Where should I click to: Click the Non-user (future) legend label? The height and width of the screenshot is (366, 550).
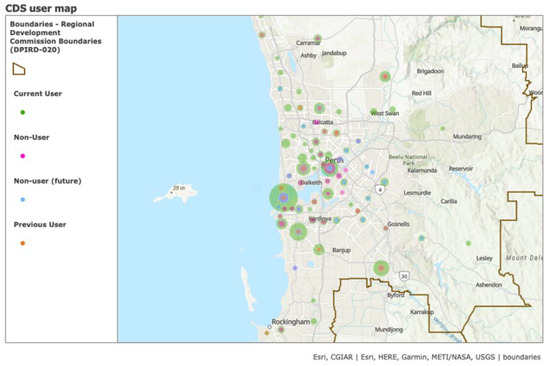coord(47,181)
